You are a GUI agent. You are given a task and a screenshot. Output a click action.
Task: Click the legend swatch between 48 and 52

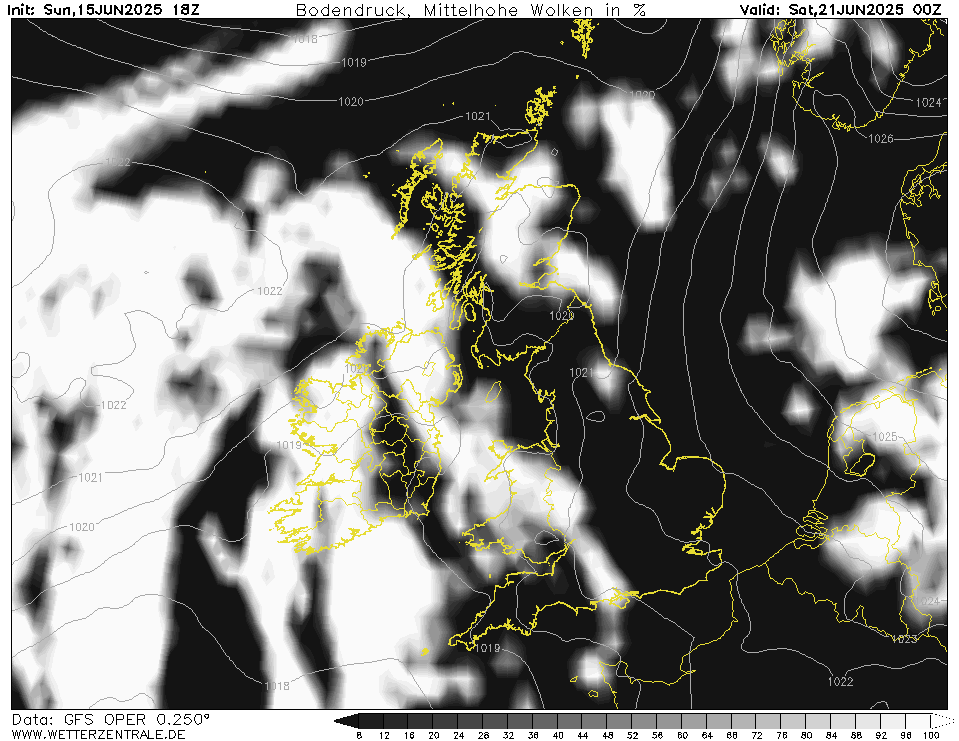point(620,721)
